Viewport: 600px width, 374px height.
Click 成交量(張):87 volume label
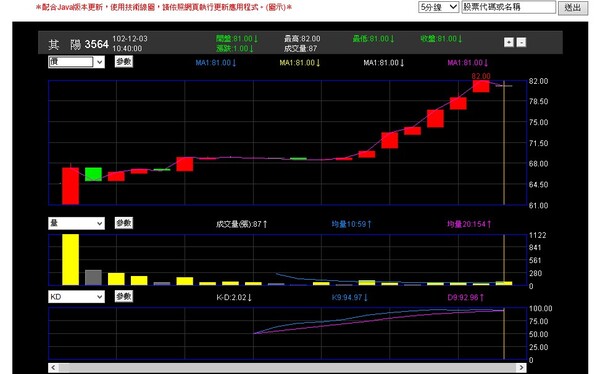[241, 224]
